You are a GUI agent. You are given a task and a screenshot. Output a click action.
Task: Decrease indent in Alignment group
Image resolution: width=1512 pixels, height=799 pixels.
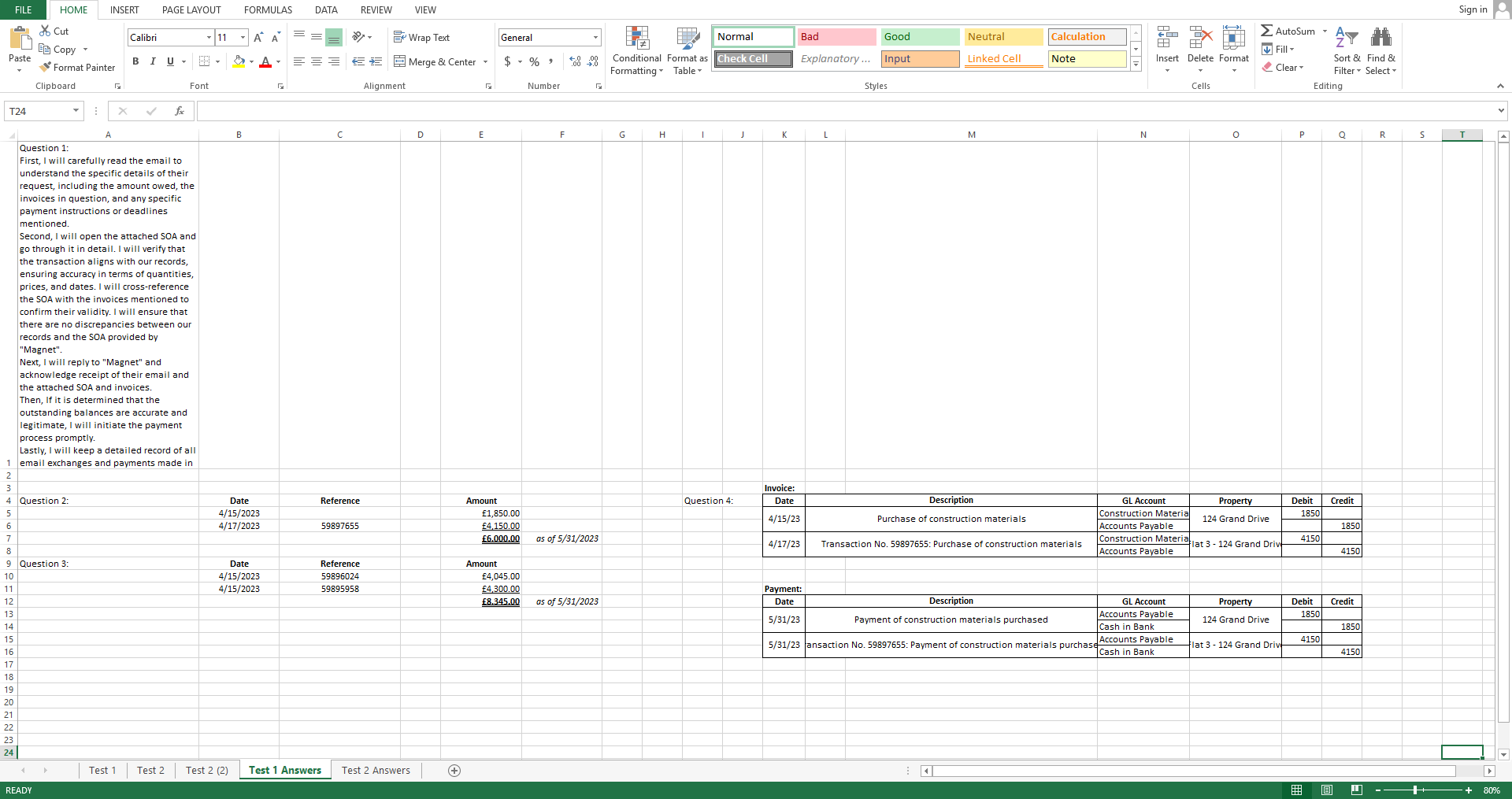(358, 61)
